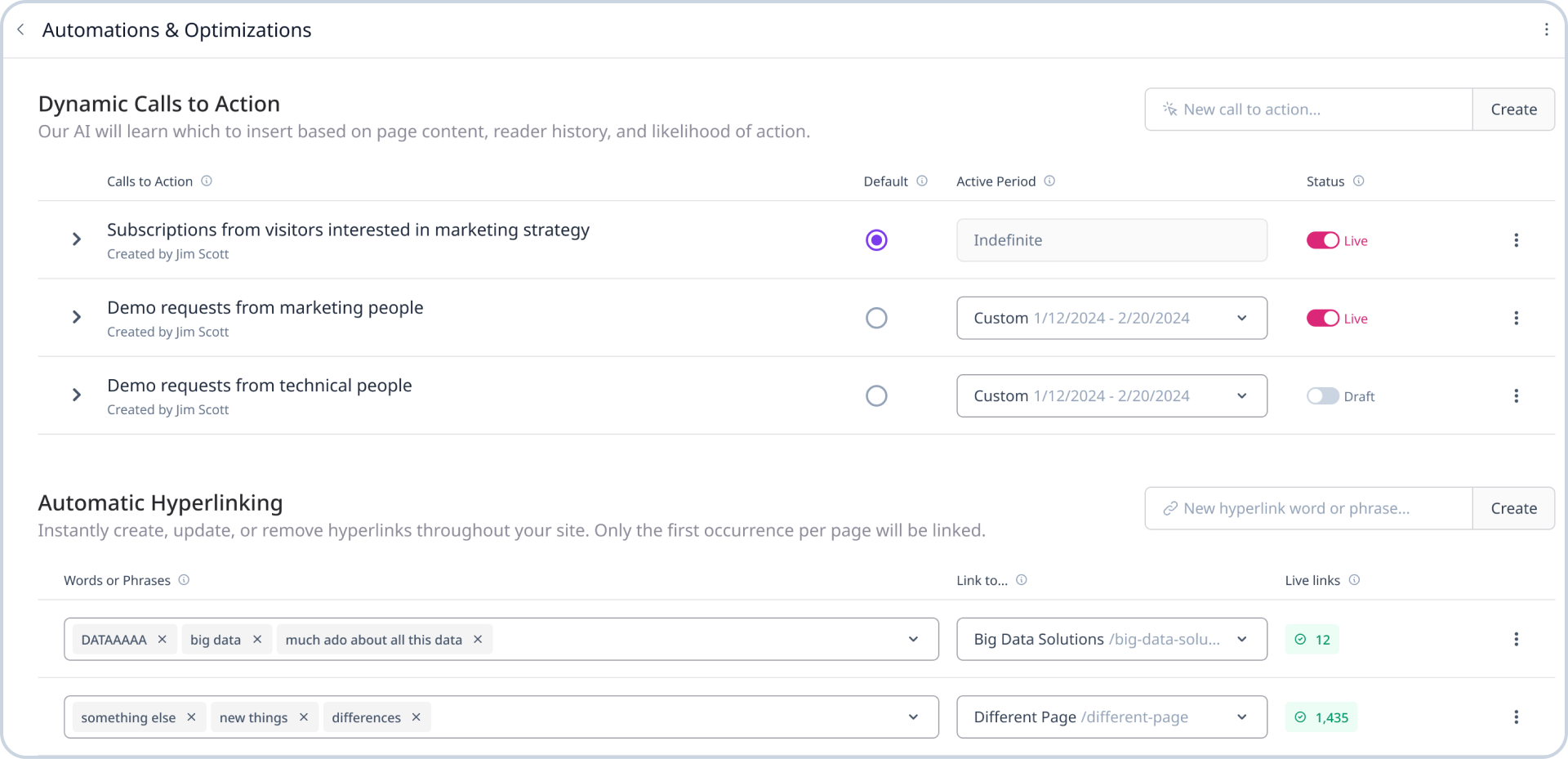Open Active Period dropdown for marketing people demo

pyautogui.click(x=1111, y=318)
